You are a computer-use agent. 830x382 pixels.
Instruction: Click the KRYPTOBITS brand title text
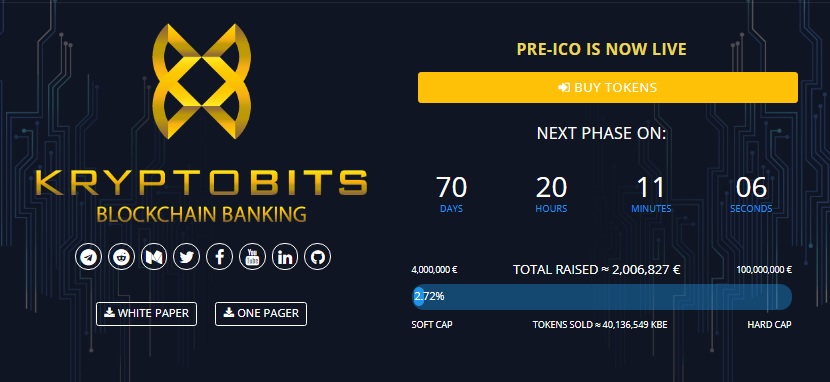[x=201, y=183]
